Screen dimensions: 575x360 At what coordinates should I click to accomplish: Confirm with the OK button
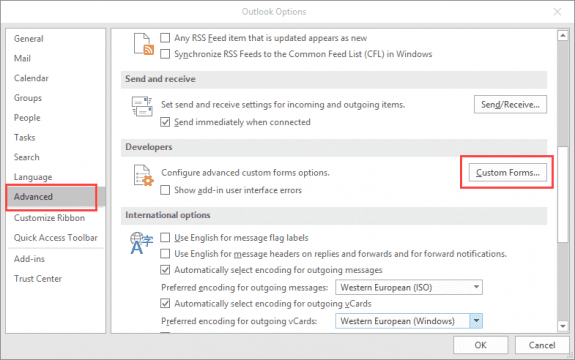[x=480, y=345]
